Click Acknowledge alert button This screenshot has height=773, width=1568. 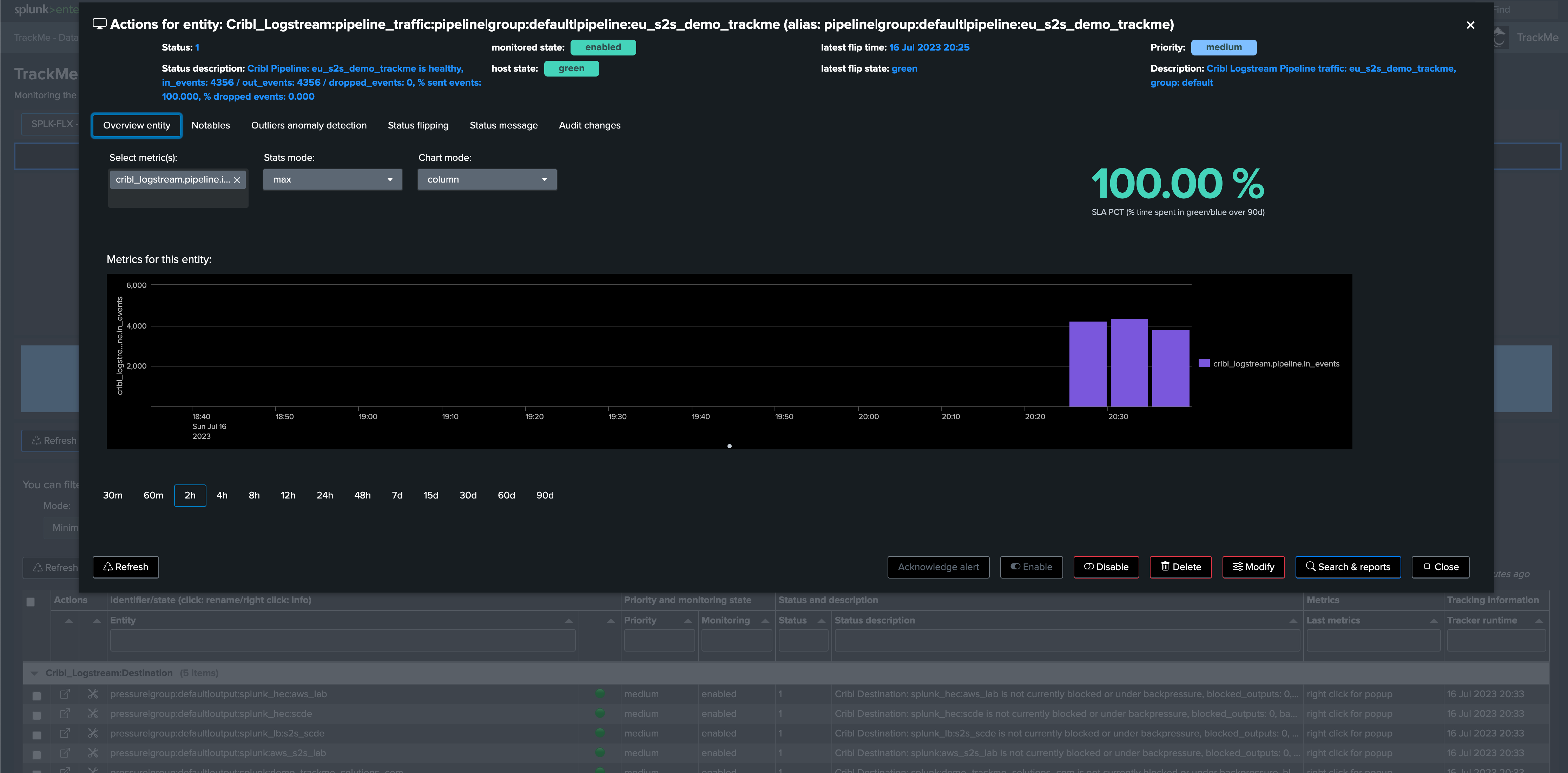coord(938,567)
